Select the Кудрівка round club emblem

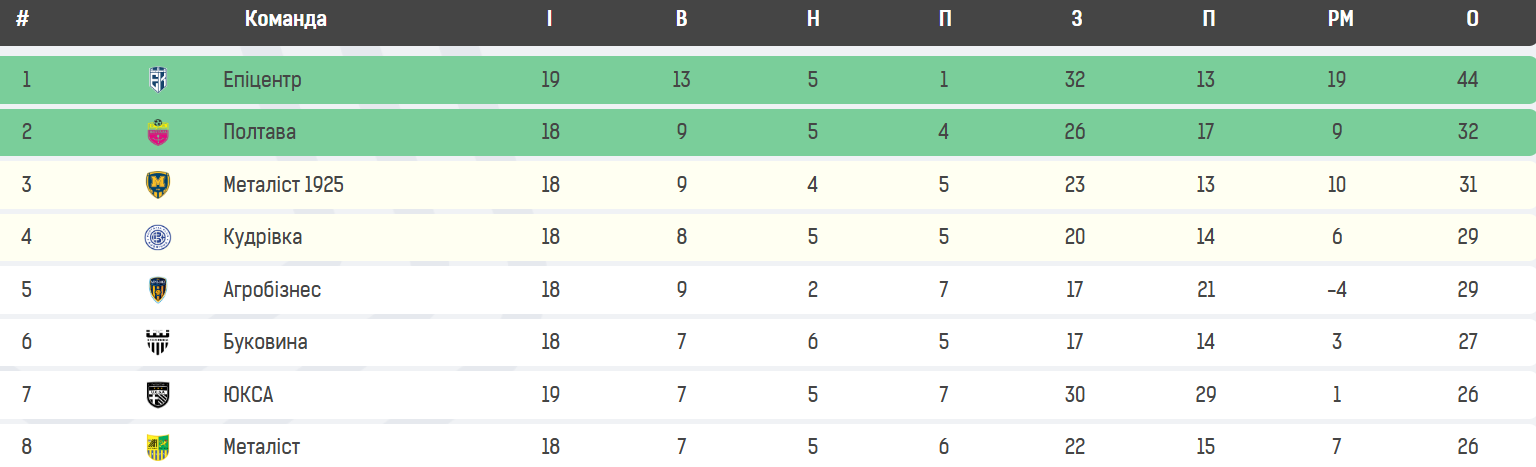[158, 237]
